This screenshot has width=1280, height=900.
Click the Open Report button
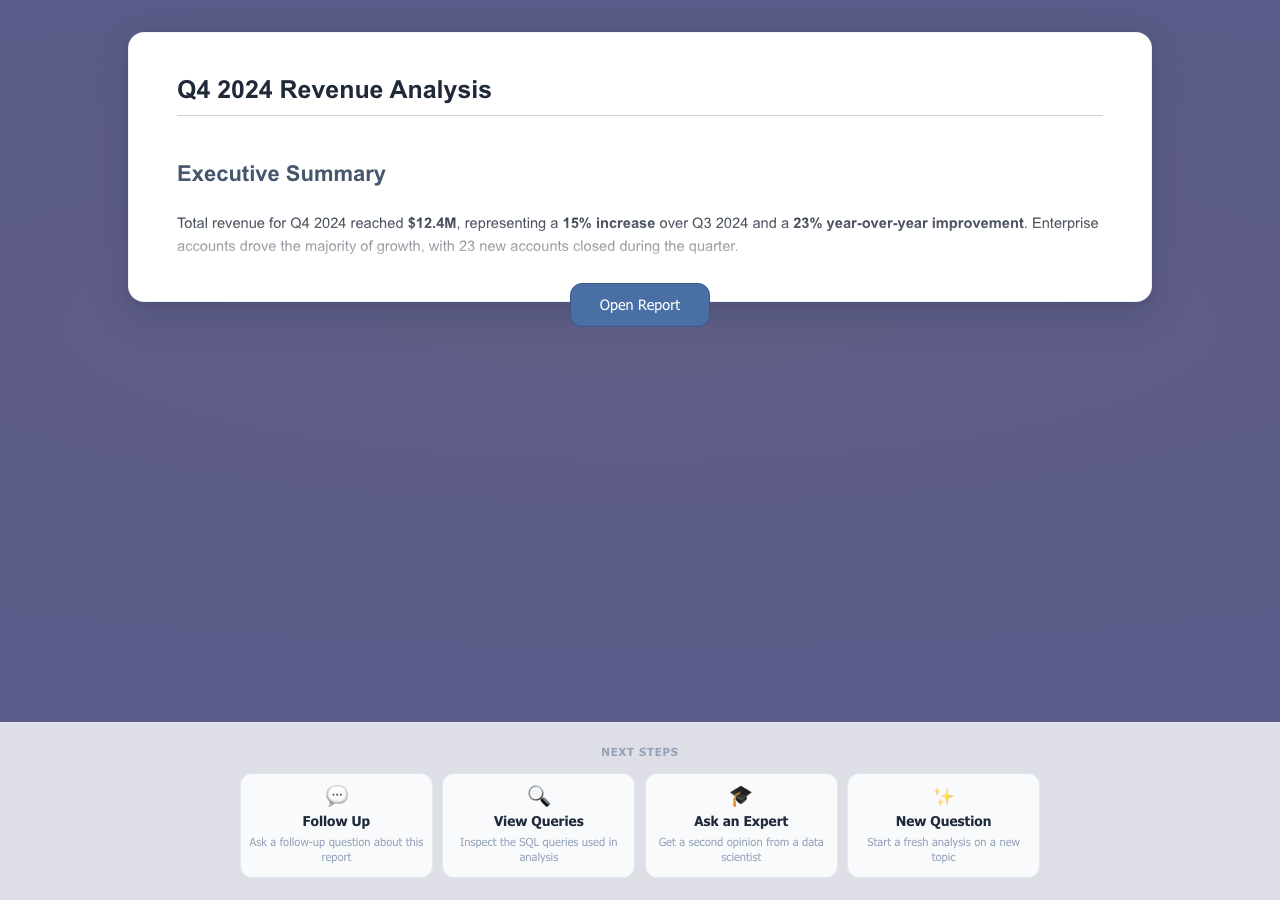pyautogui.click(x=640, y=304)
